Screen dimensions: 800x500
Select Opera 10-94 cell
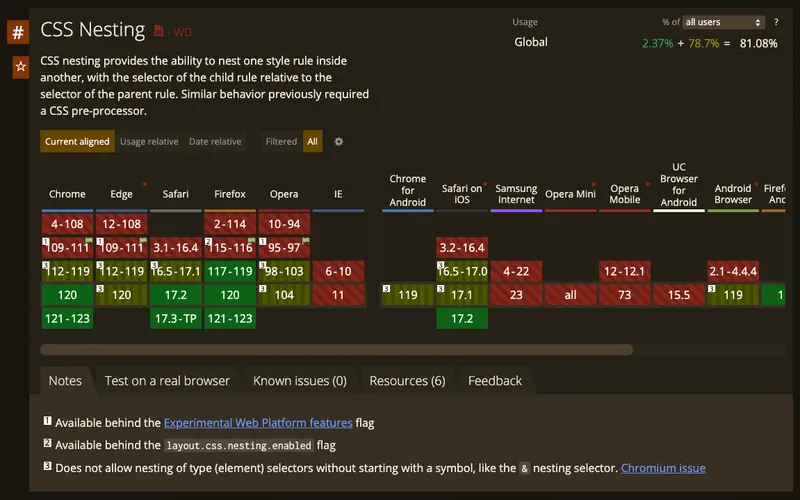click(284, 224)
